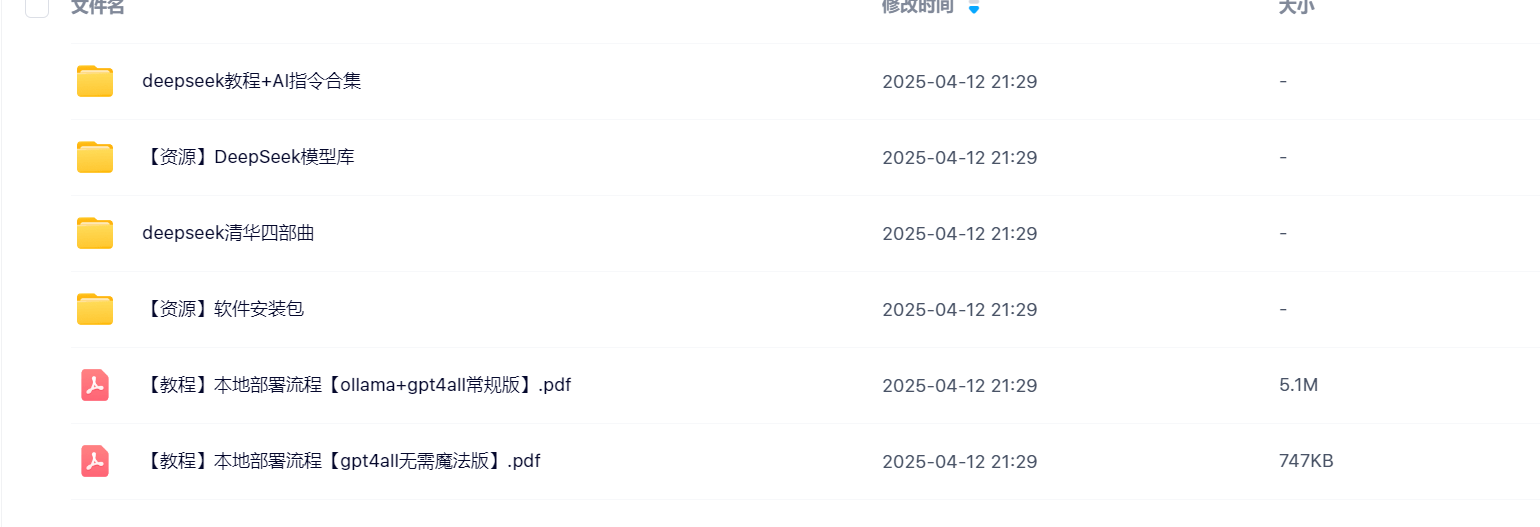Click the PDF icon for ollama+gpt4all常规版 file
The height and width of the screenshot is (527, 1540).
95,385
